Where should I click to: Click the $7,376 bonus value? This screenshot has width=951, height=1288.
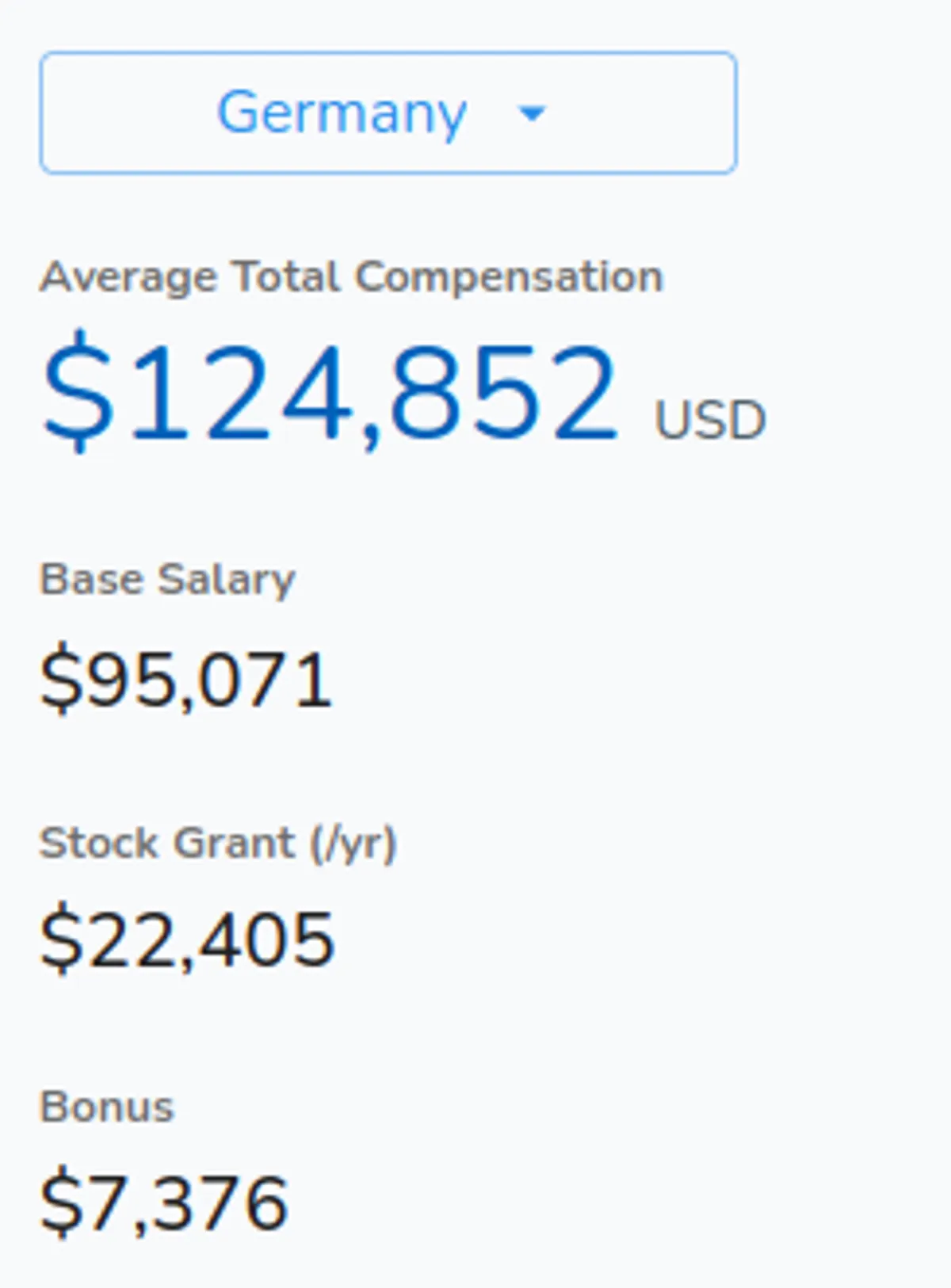click(164, 1203)
